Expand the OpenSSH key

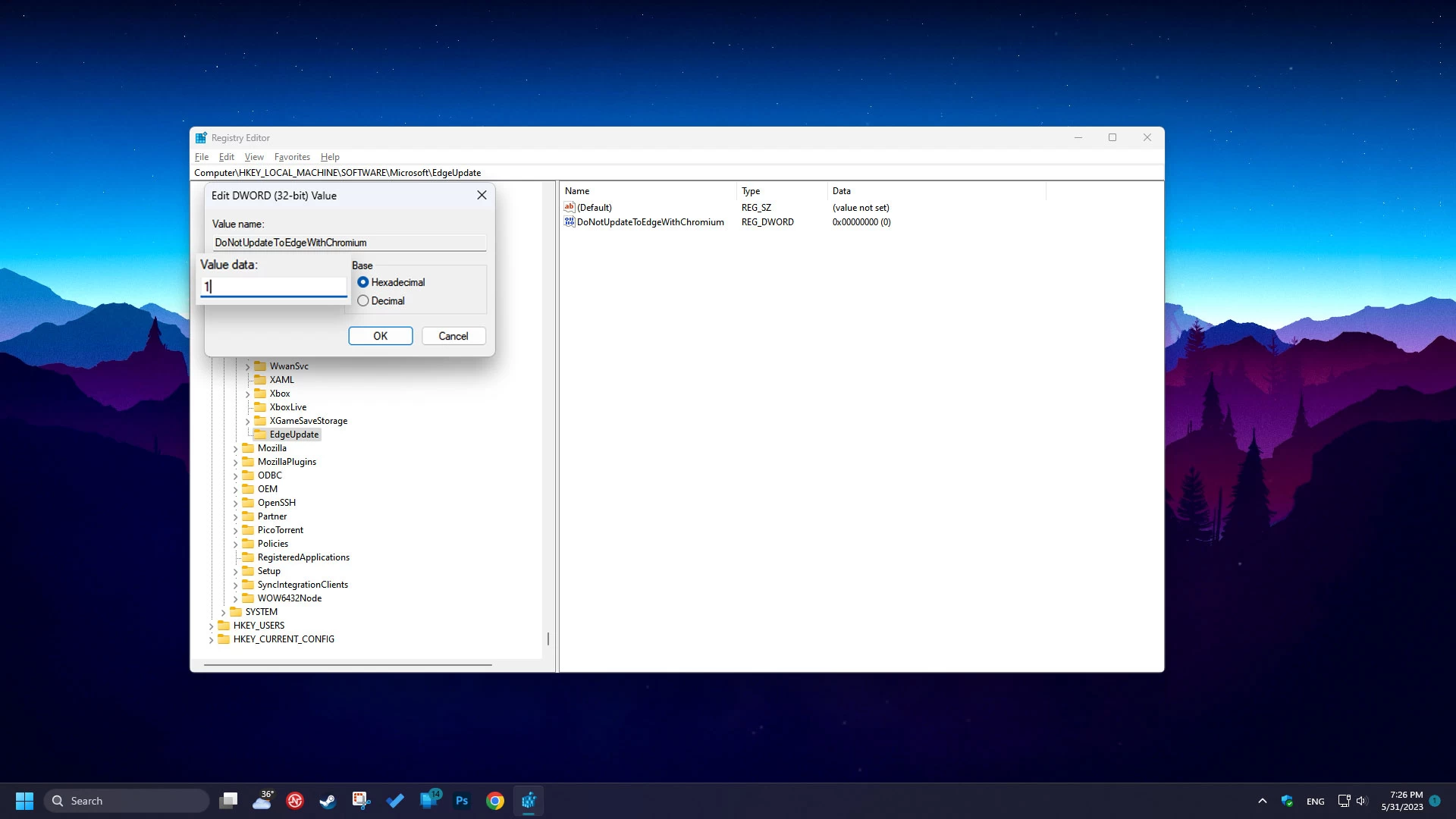235,503
